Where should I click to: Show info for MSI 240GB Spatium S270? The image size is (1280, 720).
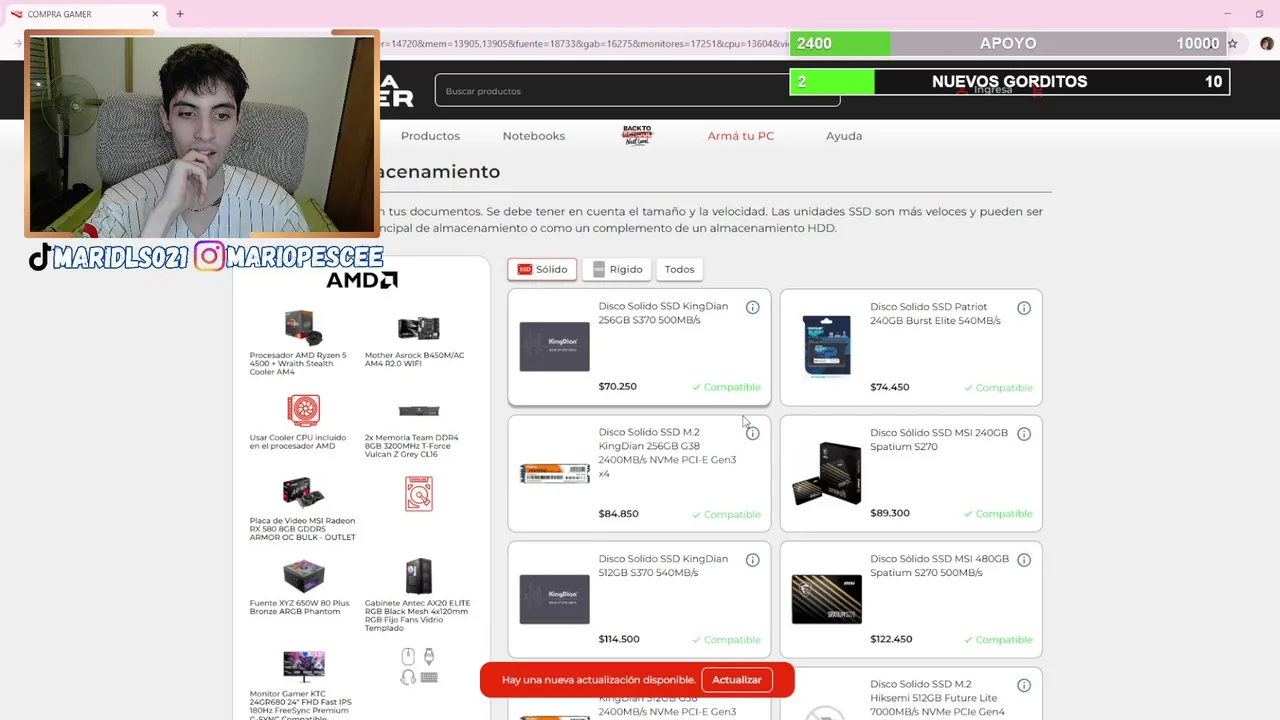pyautogui.click(x=1024, y=434)
